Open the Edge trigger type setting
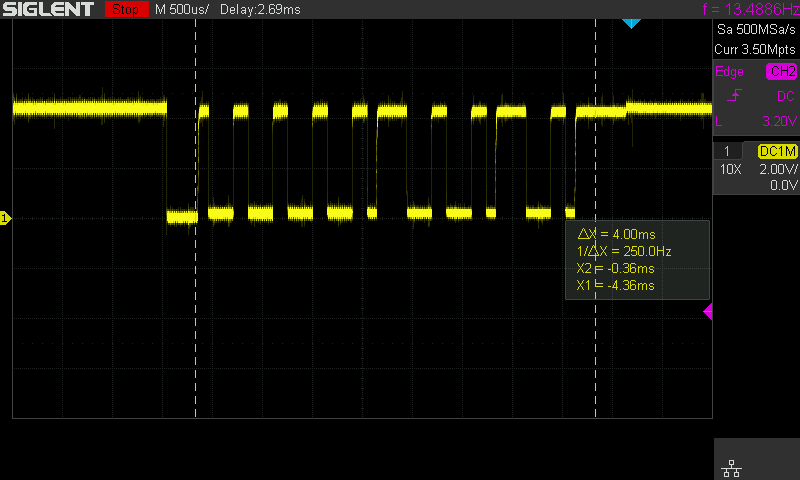This screenshot has height=480, width=800. [x=729, y=72]
